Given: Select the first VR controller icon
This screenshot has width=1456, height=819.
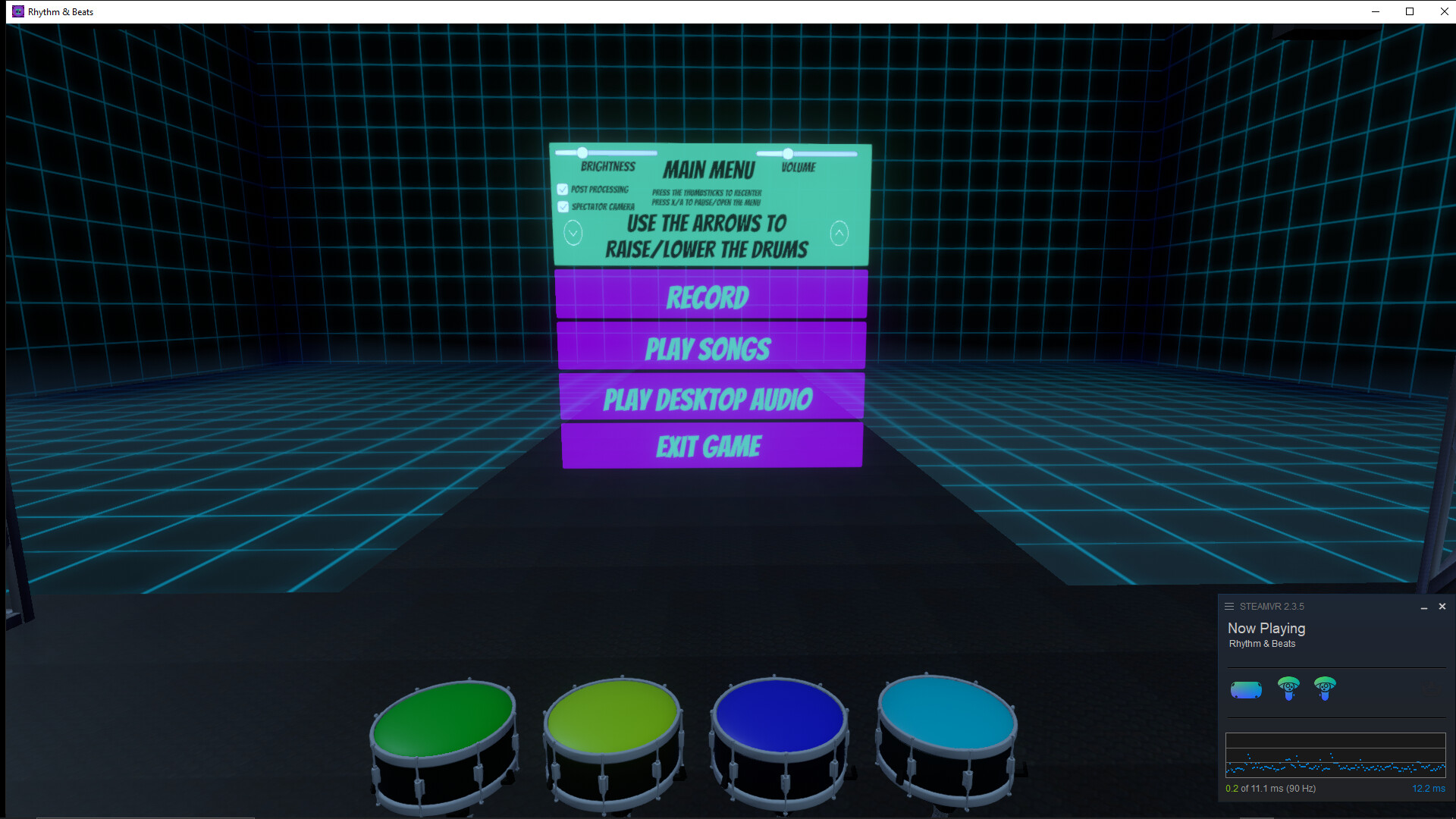Looking at the screenshot, I should 1288,689.
